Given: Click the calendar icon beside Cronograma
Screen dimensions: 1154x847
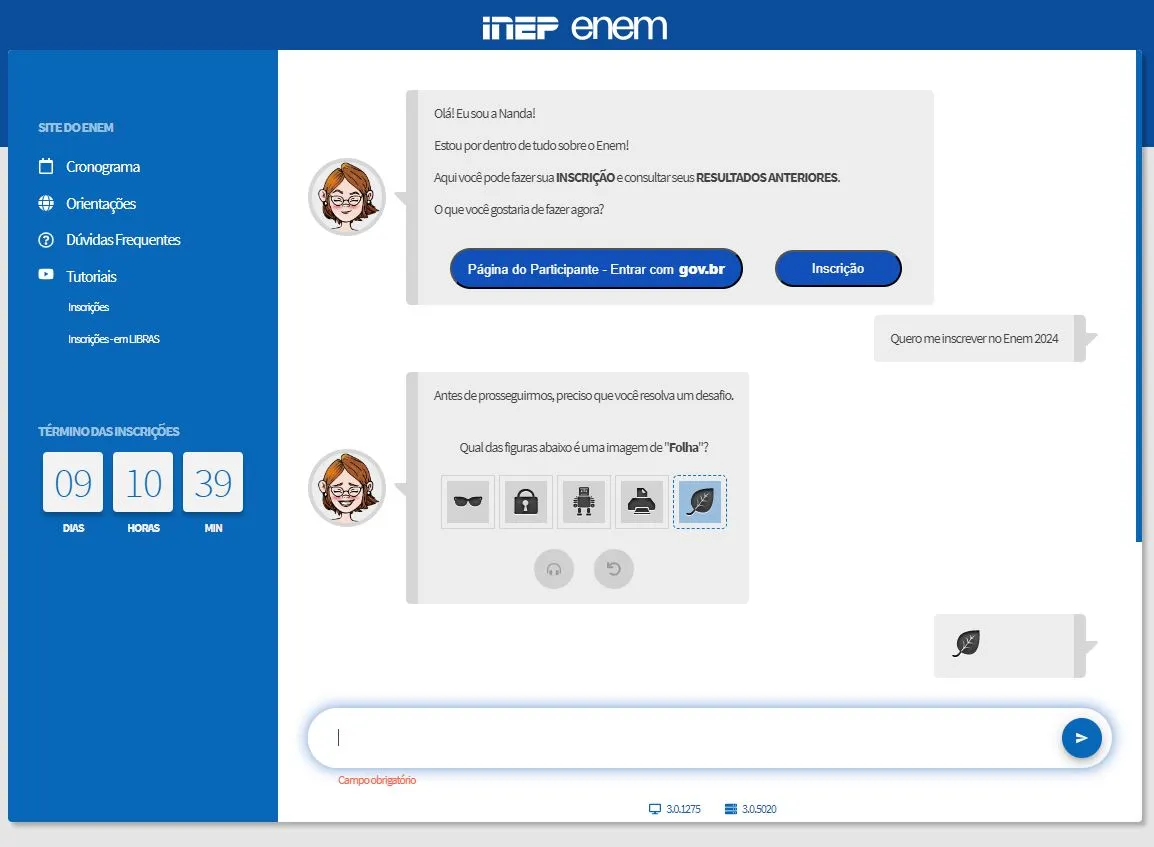Looking at the screenshot, I should pyautogui.click(x=46, y=166).
